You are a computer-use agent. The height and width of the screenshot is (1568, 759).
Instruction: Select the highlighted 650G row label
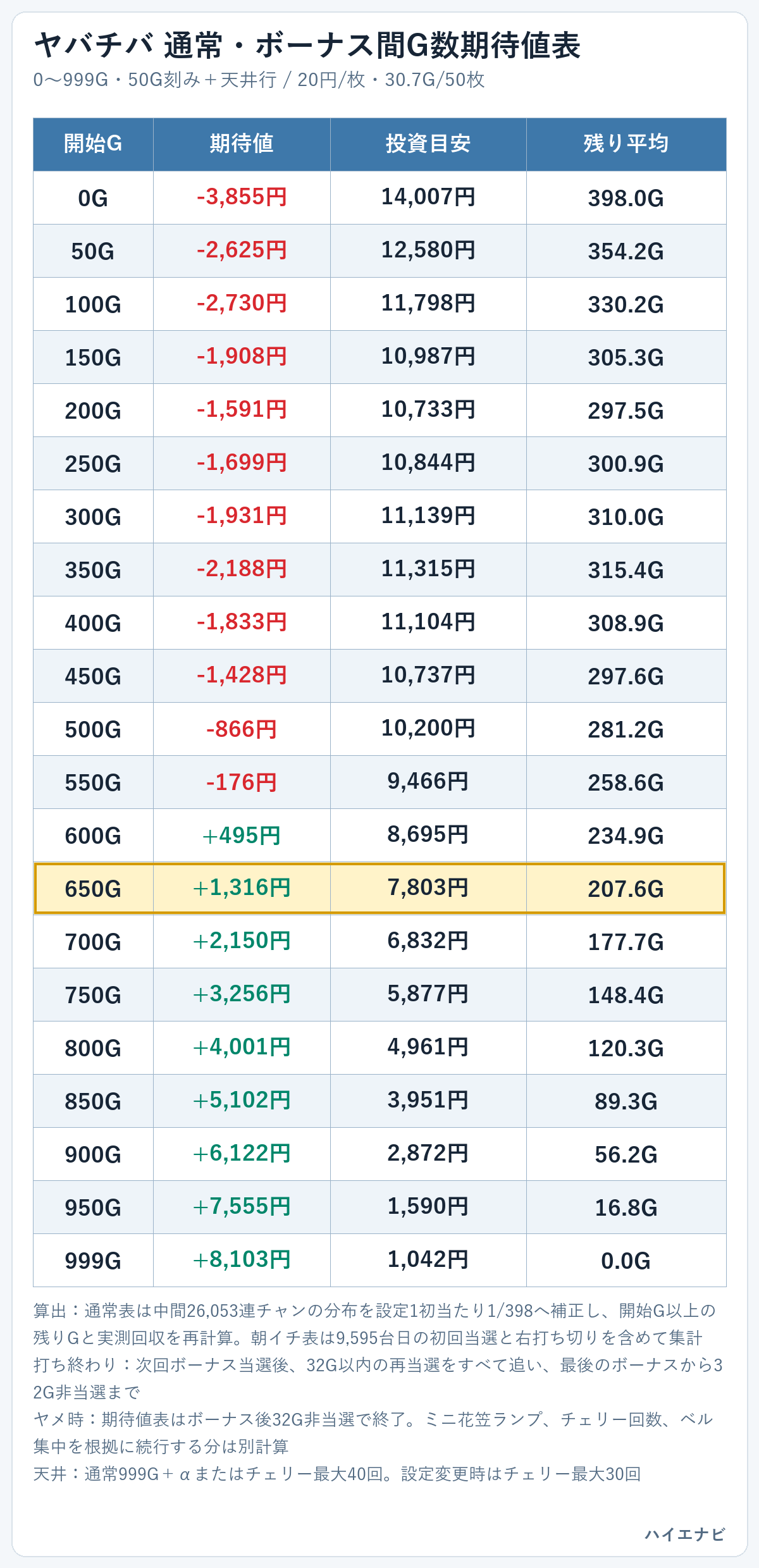(x=93, y=889)
